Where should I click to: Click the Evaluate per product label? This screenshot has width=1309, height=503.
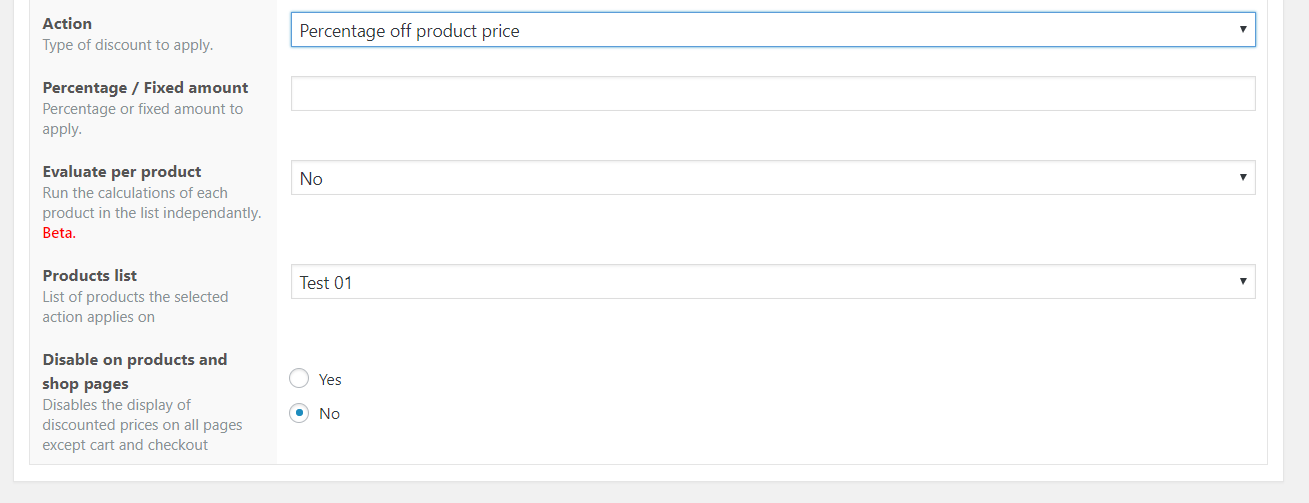pos(122,172)
